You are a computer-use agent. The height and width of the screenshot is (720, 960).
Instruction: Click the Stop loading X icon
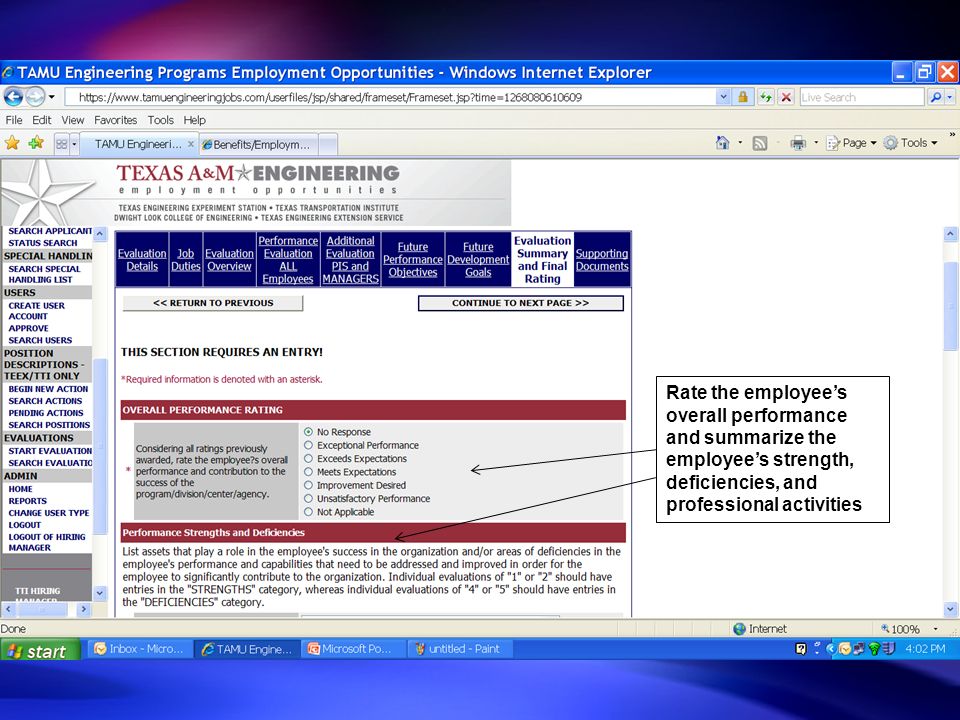click(787, 97)
